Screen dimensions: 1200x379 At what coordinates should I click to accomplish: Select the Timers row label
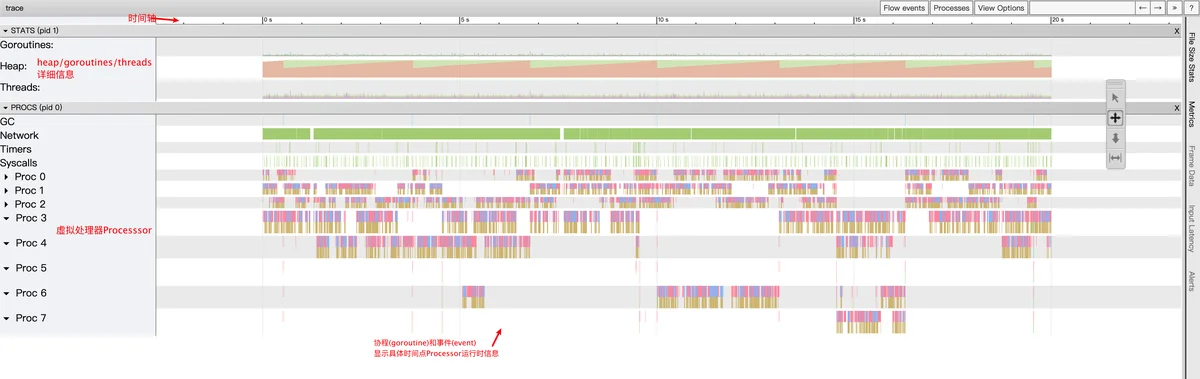[16, 149]
